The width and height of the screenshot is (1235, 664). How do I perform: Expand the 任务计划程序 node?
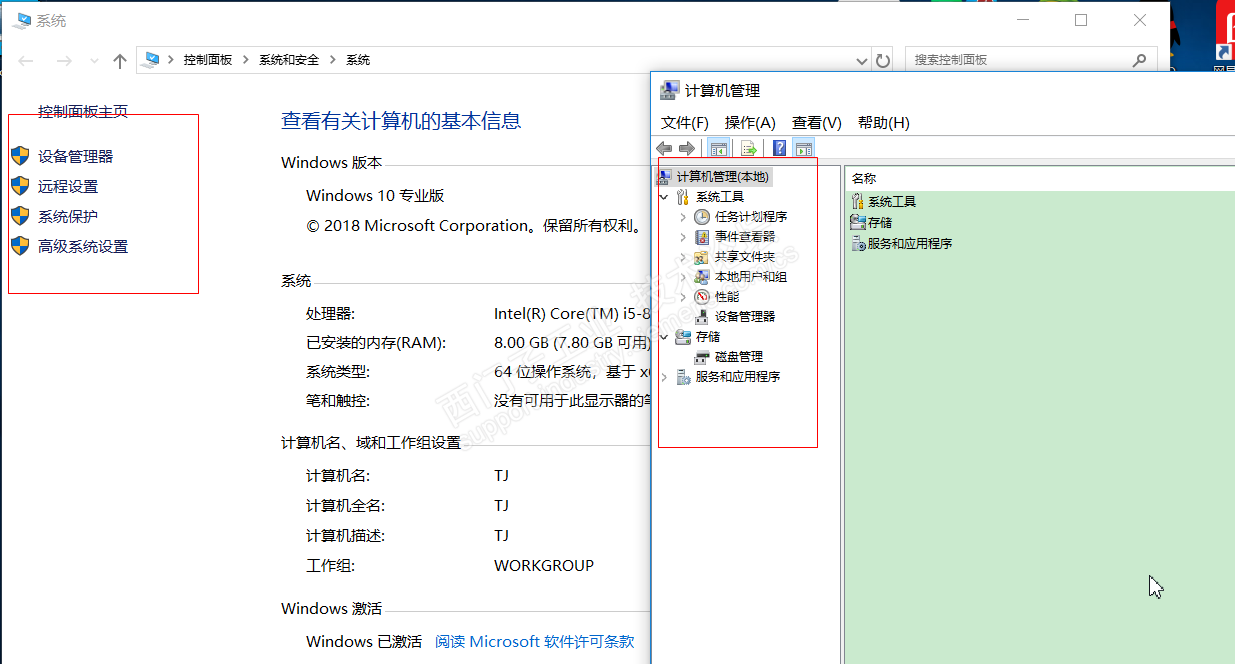[x=684, y=217]
